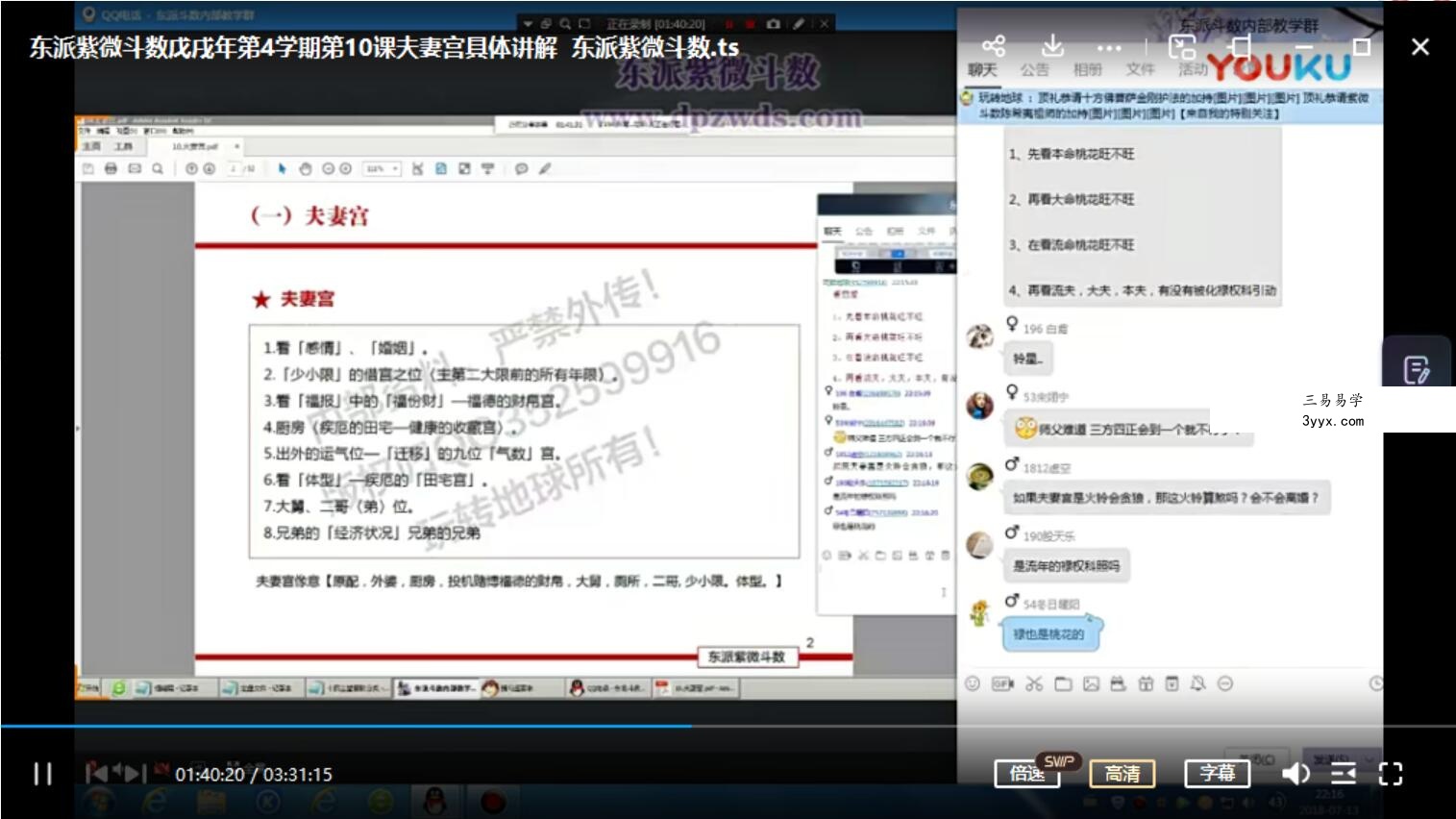Click camera icon on recording toolbar
This screenshot has height=819, width=1456.
tap(774, 23)
